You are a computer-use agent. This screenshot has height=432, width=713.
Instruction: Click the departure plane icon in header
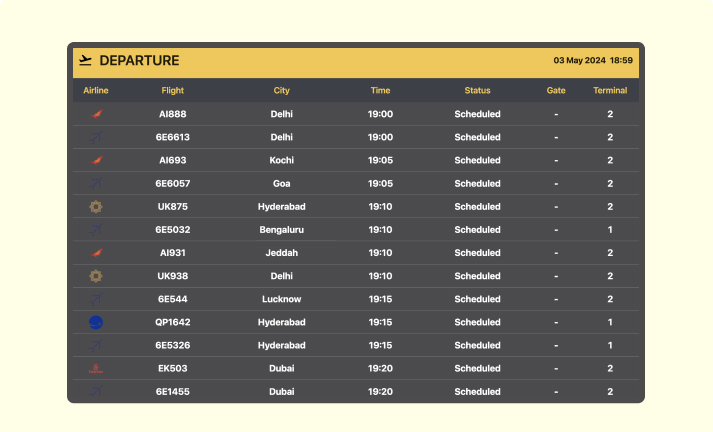85,60
